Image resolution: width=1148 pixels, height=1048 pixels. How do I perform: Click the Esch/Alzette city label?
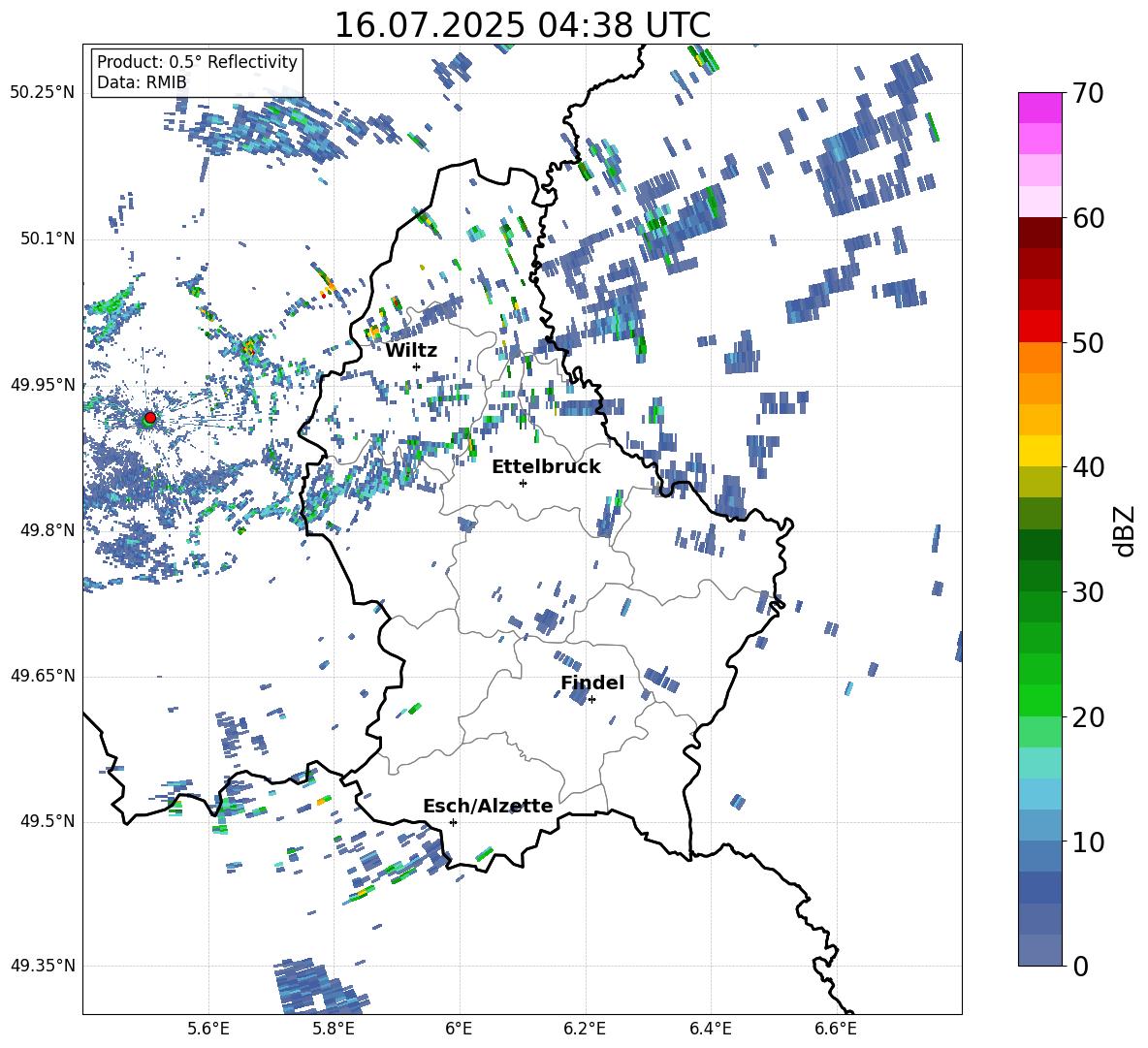pos(489,806)
